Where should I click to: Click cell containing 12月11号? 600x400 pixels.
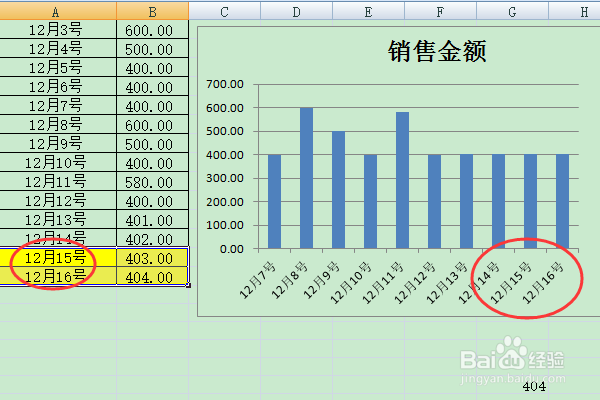pos(57,181)
